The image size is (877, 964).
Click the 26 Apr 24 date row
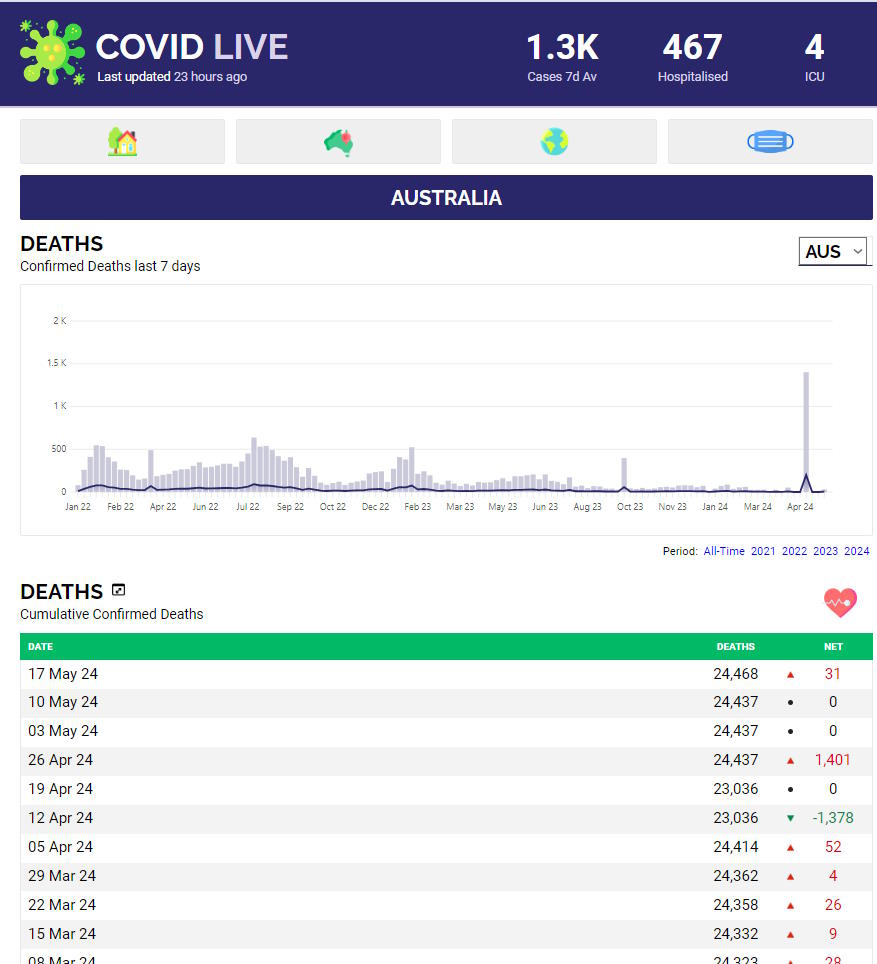(60, 760)
